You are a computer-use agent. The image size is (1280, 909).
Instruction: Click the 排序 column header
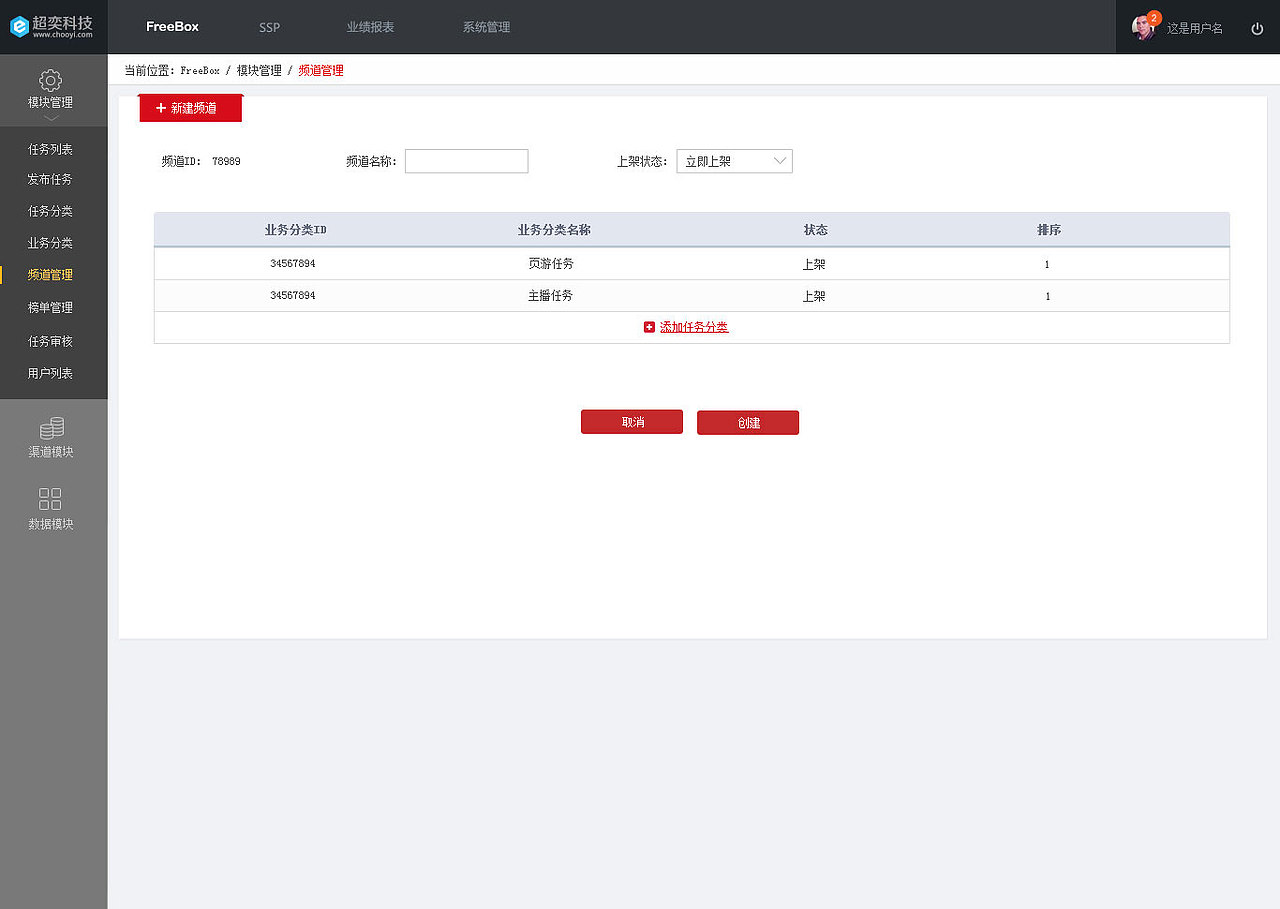(x=1049, y=230)
